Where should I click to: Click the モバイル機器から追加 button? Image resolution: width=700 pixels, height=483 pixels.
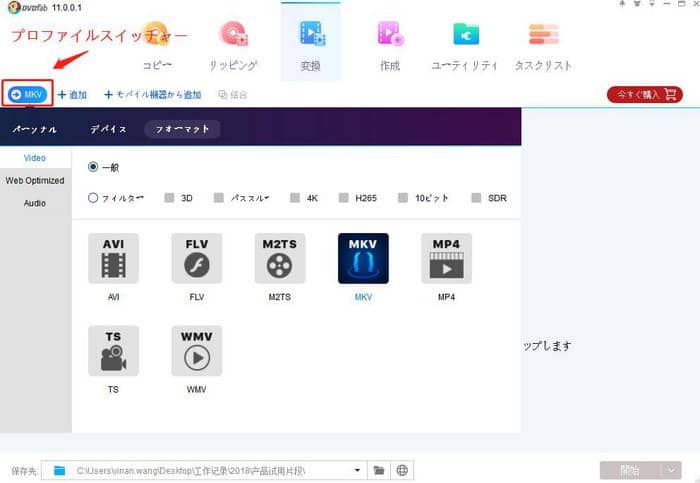click(153, 95)
